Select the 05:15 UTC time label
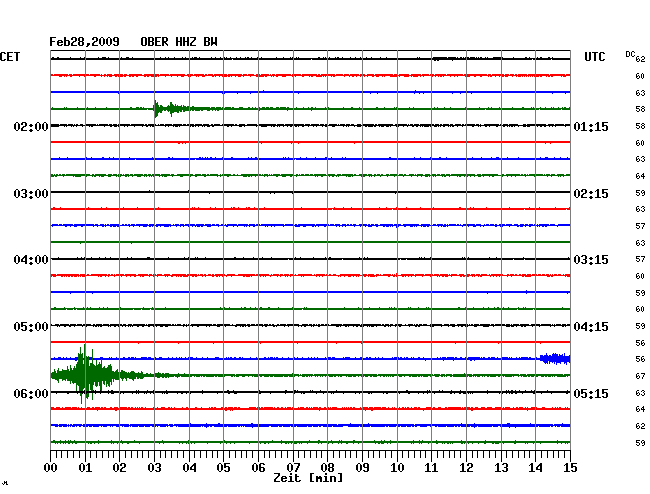Screen dimensions: 650x494 point(591,393)
